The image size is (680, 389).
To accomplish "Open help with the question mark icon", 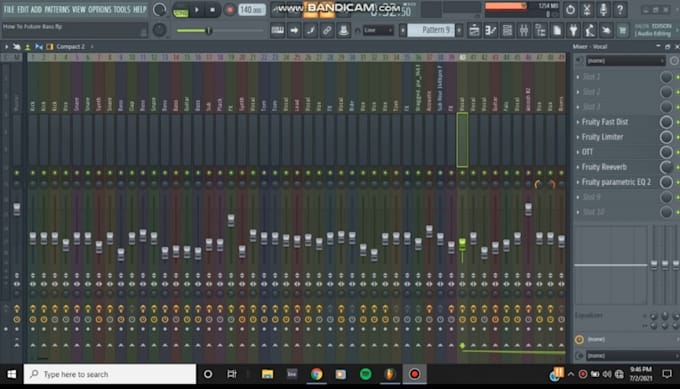I will point(620,9).
